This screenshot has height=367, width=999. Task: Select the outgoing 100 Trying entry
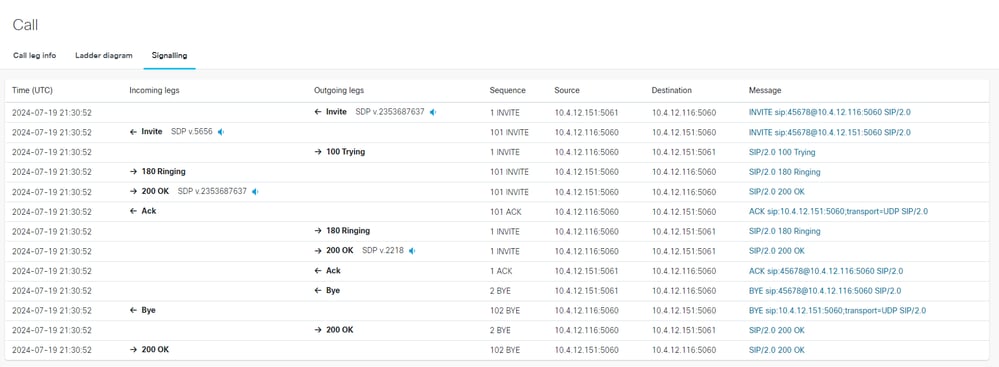(x=340, y=152)
